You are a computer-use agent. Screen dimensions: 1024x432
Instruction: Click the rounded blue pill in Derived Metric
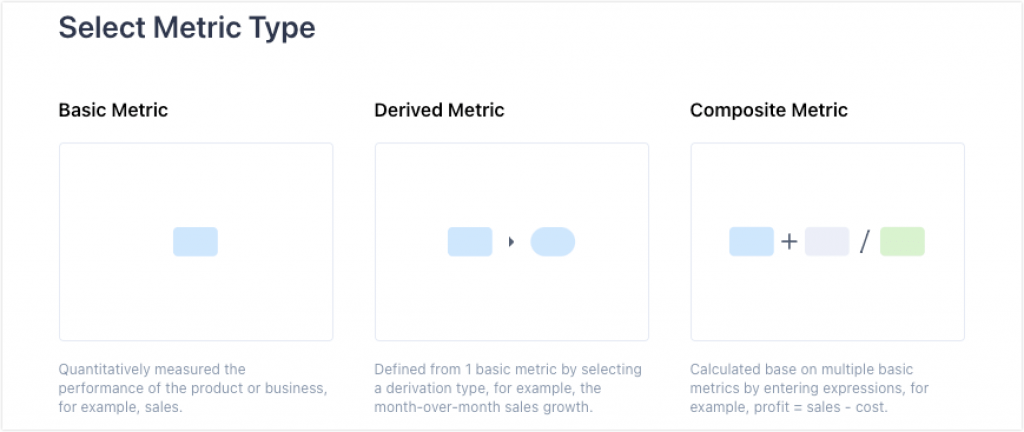tap(552, 241)
